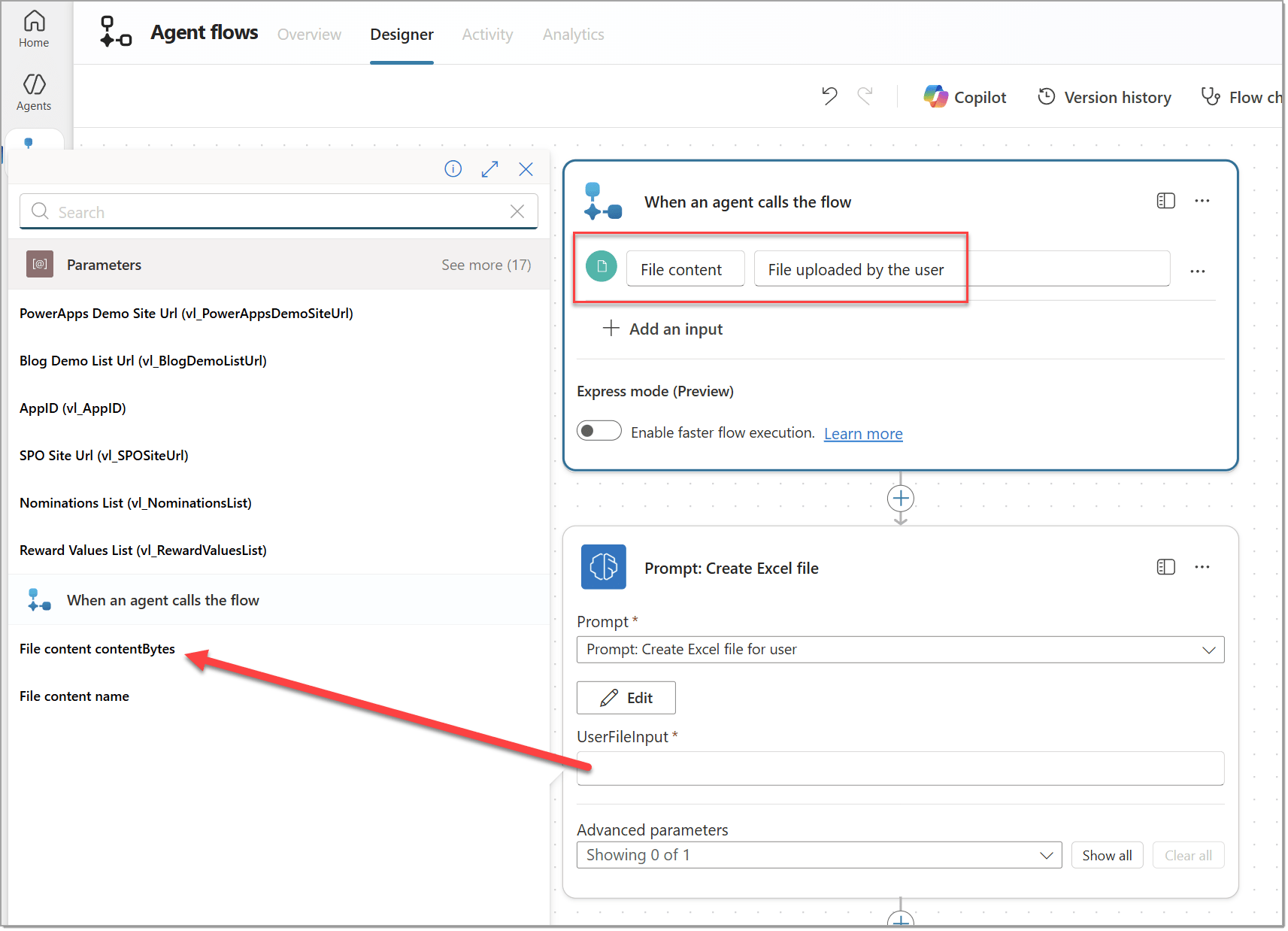
Task: Click the AI prompt action icon
Action: [604, 567]
